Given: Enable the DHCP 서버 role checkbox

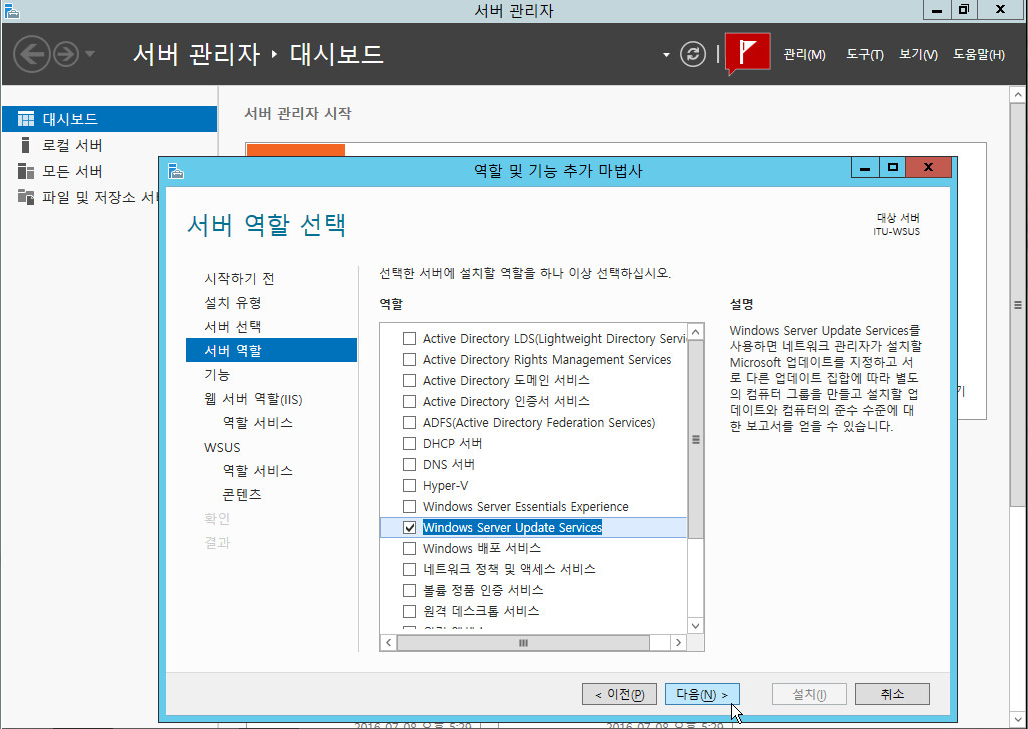Looking at the screenshot, I should (409, 443).
